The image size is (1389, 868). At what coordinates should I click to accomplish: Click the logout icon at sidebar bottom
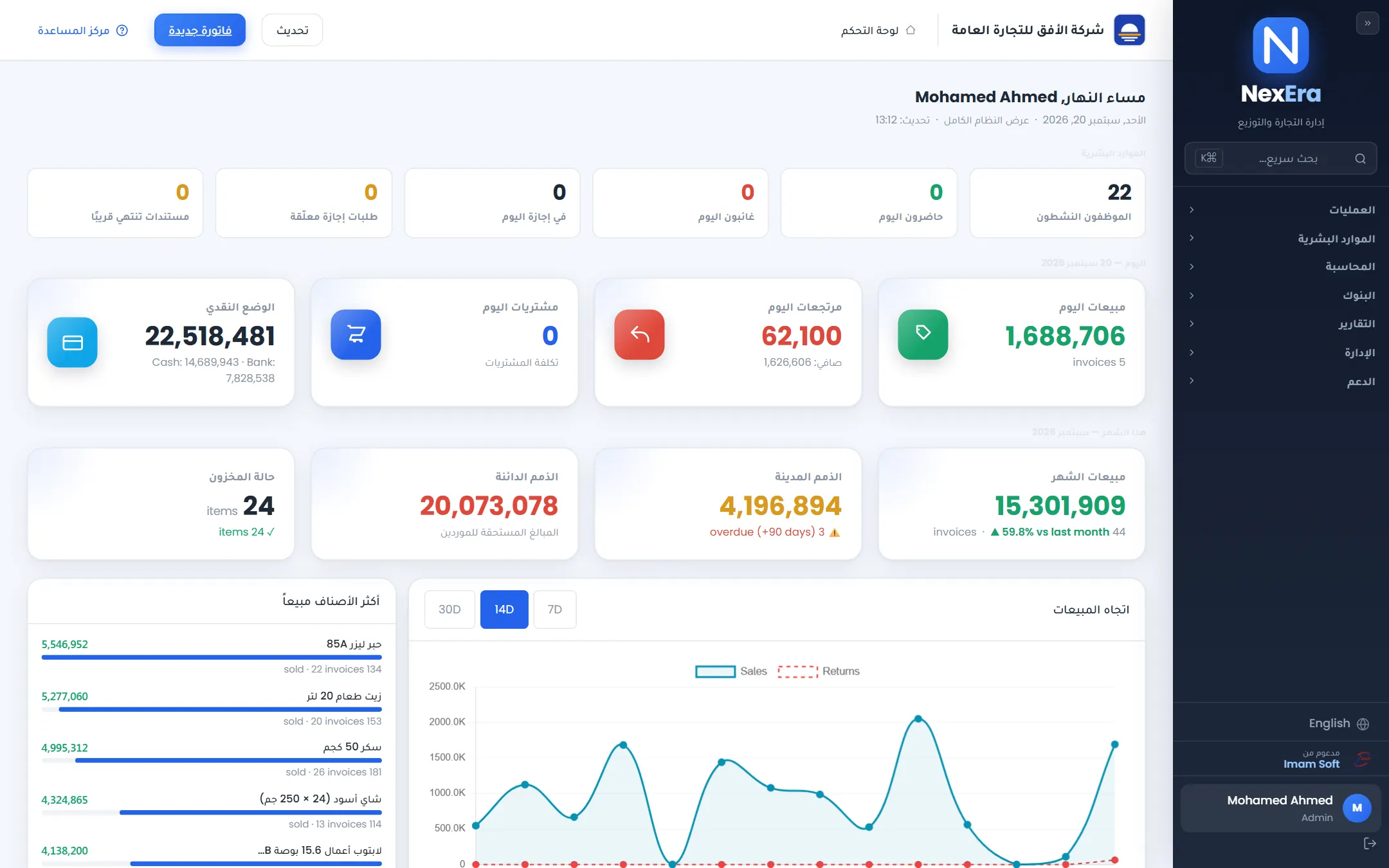point(1370,844)
